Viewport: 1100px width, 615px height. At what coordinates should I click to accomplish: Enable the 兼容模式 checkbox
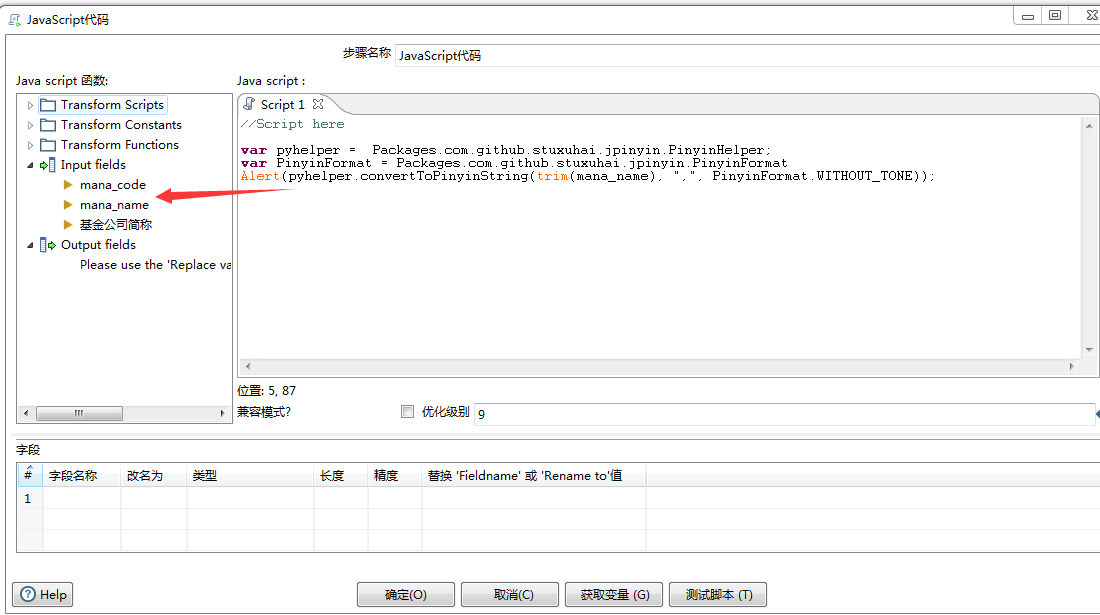coord(407,411)
